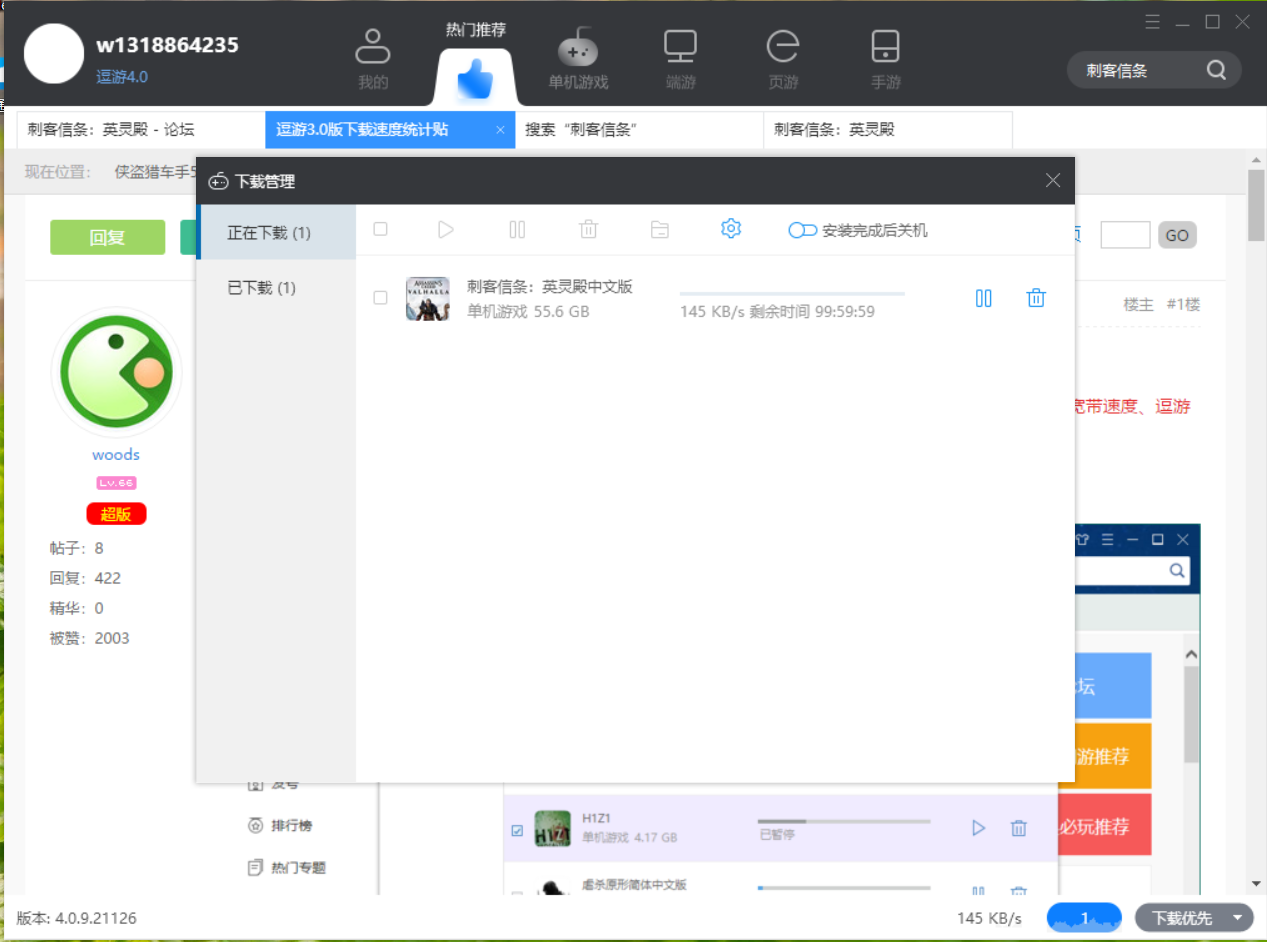
Task: Delete selected downloads via toolbar trash icon
Action: coord(589,229)
